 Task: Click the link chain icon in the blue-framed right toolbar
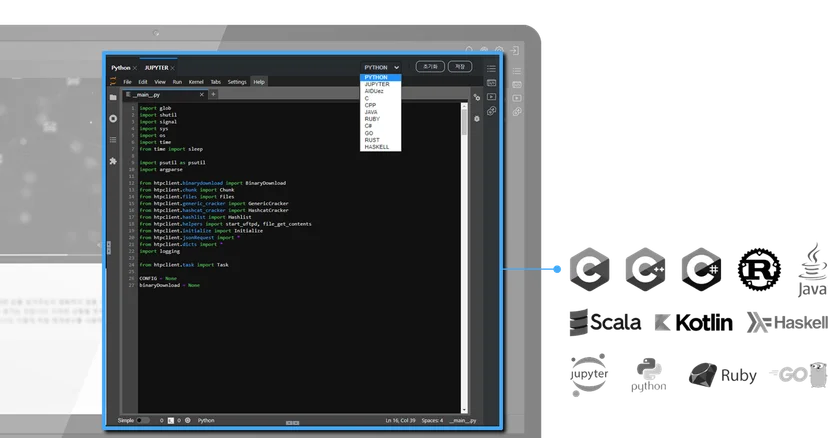[491, 110]
